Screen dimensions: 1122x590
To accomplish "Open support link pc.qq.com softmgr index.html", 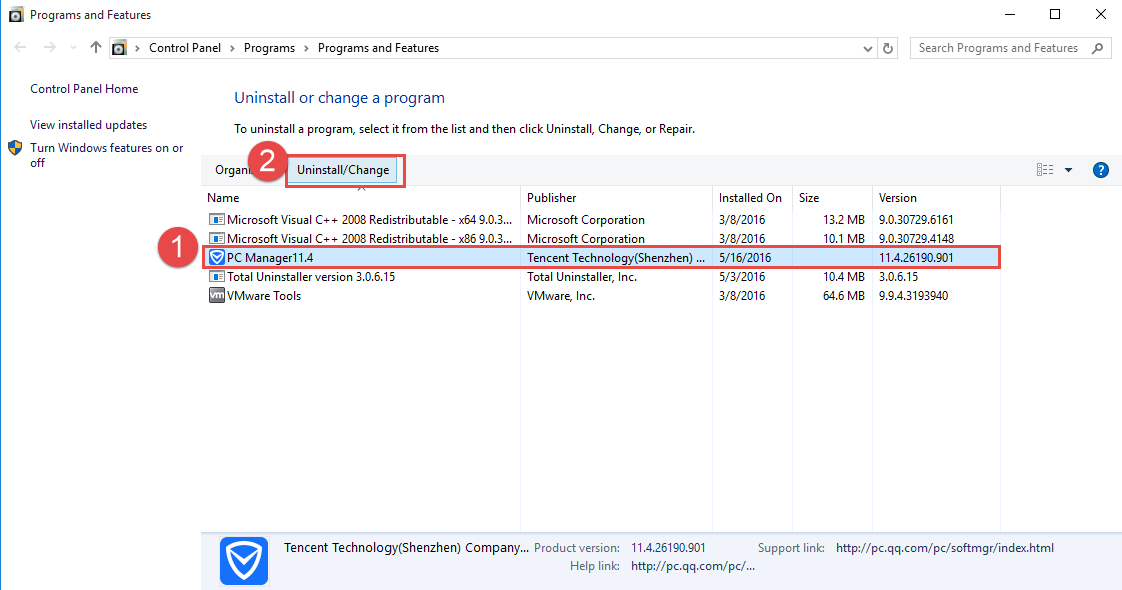I will pos(945,549).
